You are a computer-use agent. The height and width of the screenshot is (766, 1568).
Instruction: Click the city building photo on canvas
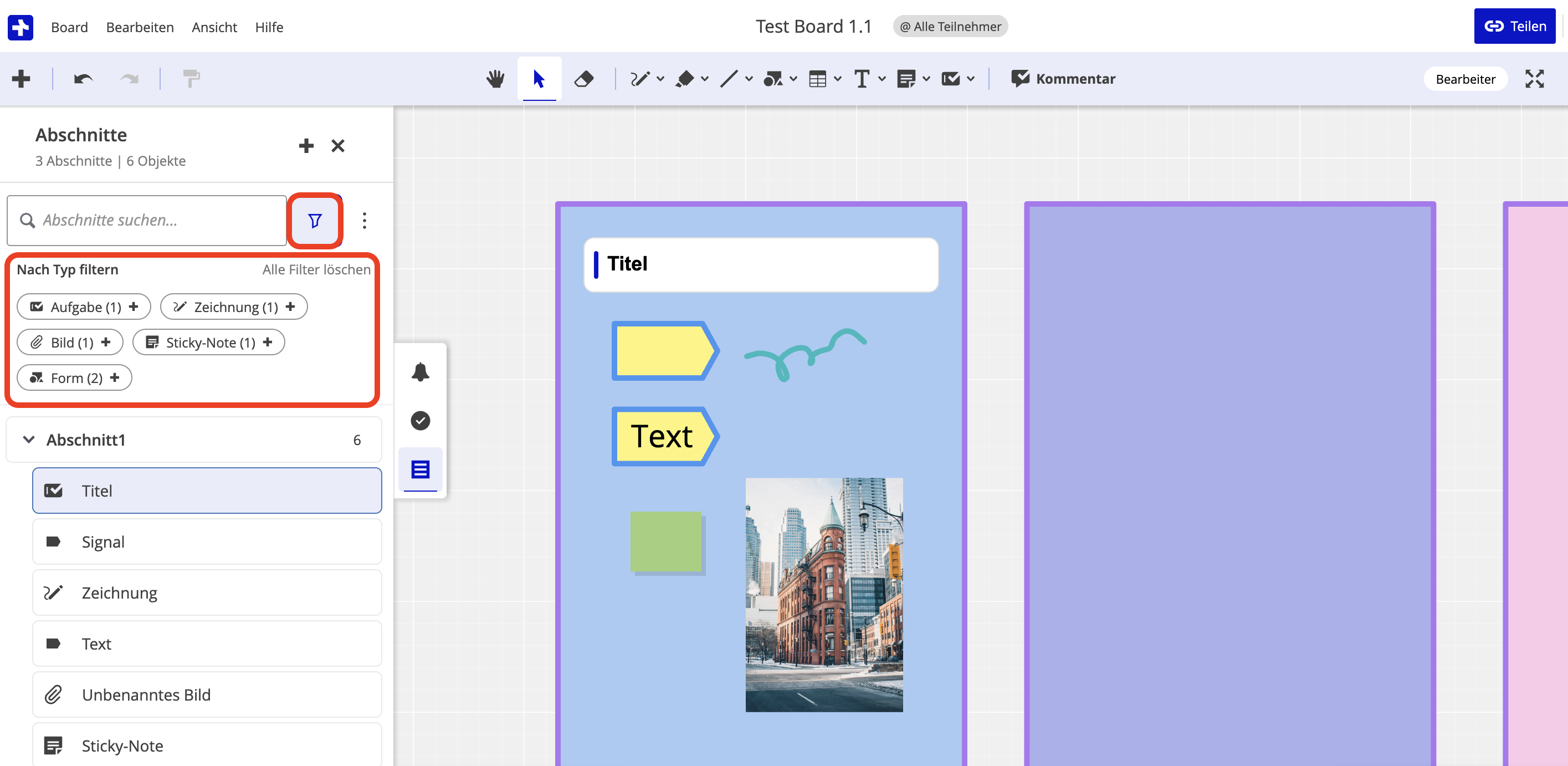click(x=824, y=595)
